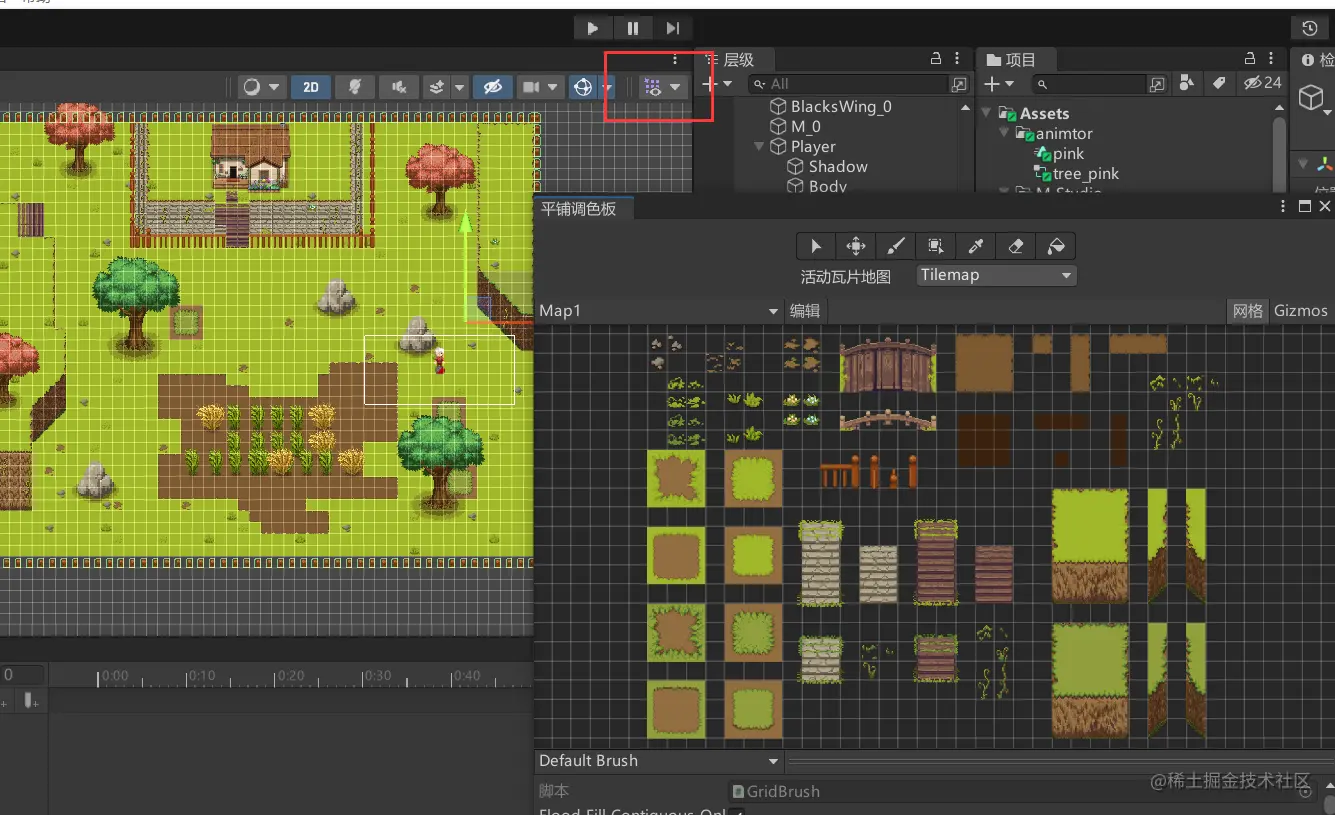Choose the flood fill bucket tool
1335x815 pixels.
coord(1056,246)
